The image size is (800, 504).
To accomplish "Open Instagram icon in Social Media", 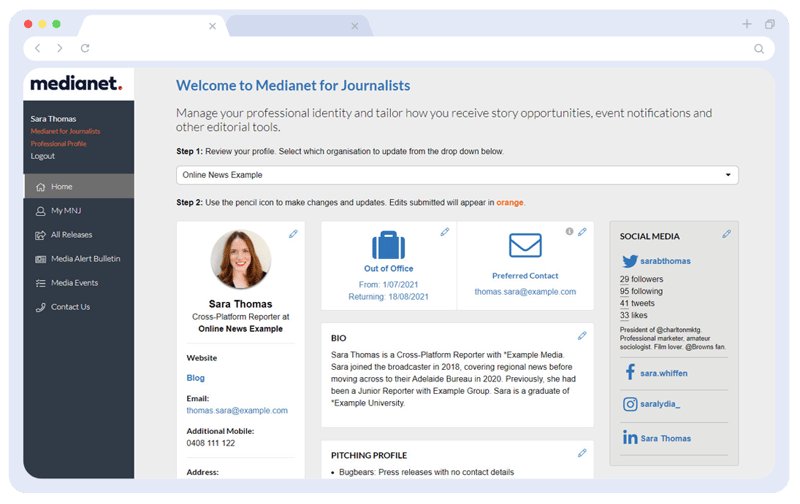I will click(x=630, y=404).
